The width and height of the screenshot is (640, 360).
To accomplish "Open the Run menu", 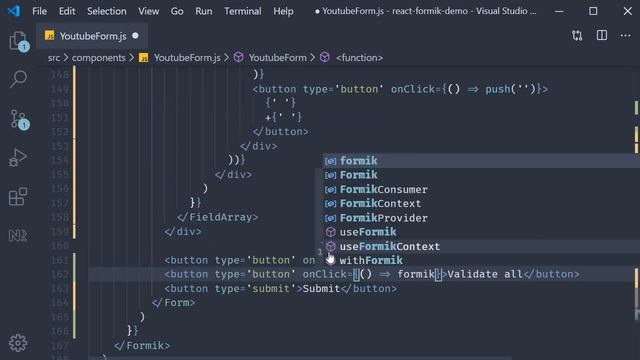I will coord(204,11).
